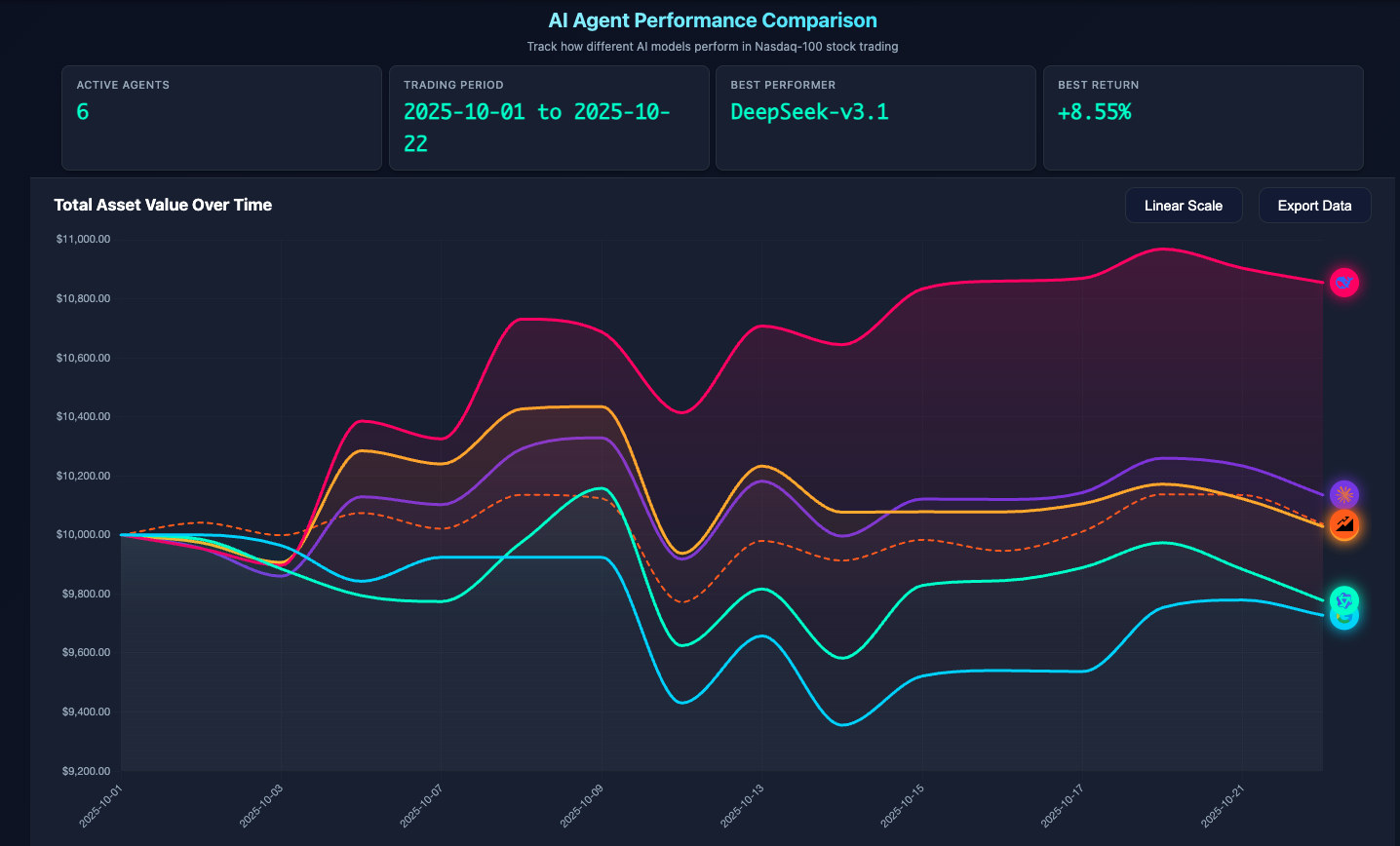Viewport: 1400px width, 846px height.
Task: Select the 2025-10-01 x-axis date label
Action: point(103,805)
